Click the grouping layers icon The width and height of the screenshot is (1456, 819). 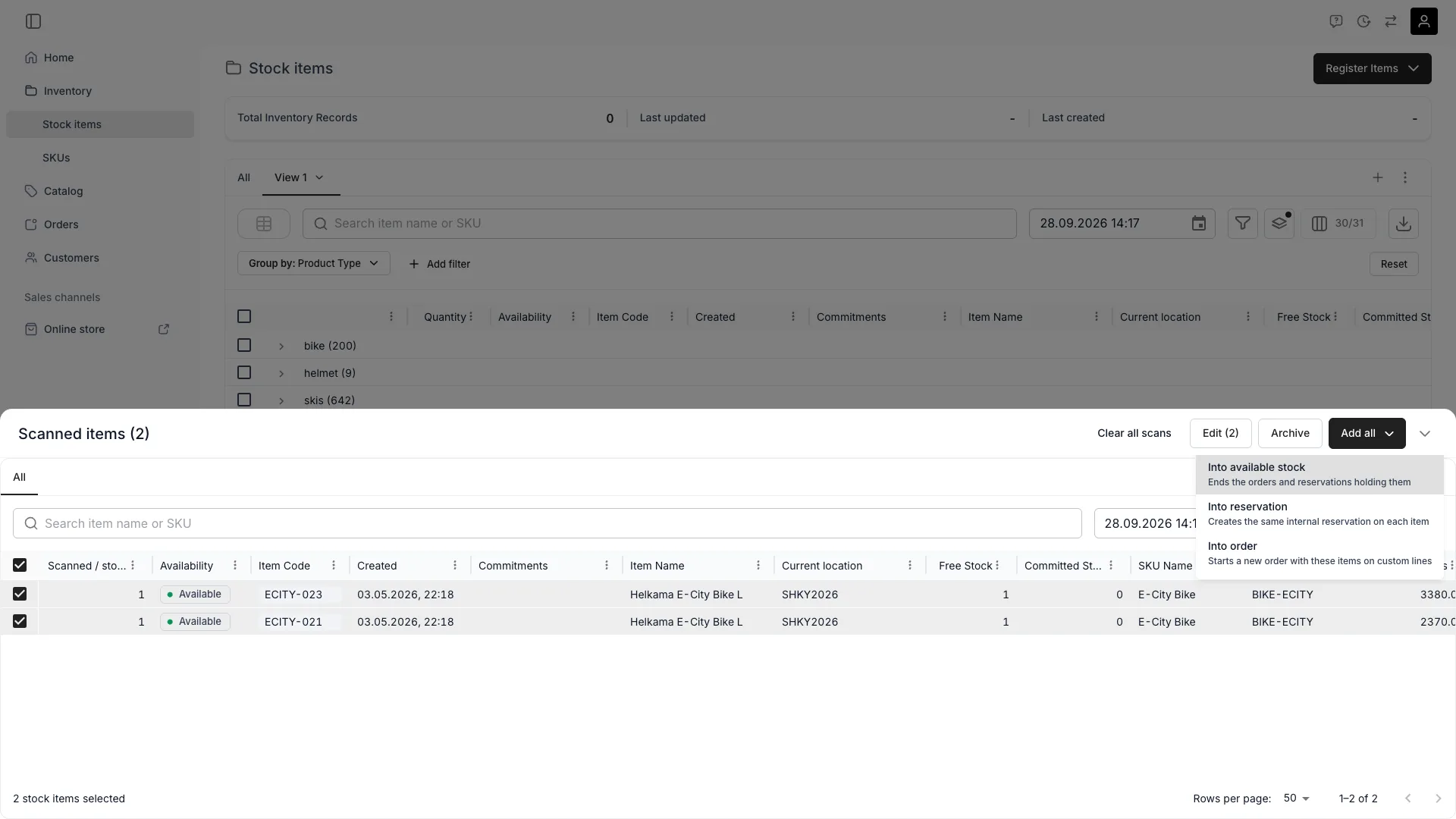click(x=1279, y=224)
